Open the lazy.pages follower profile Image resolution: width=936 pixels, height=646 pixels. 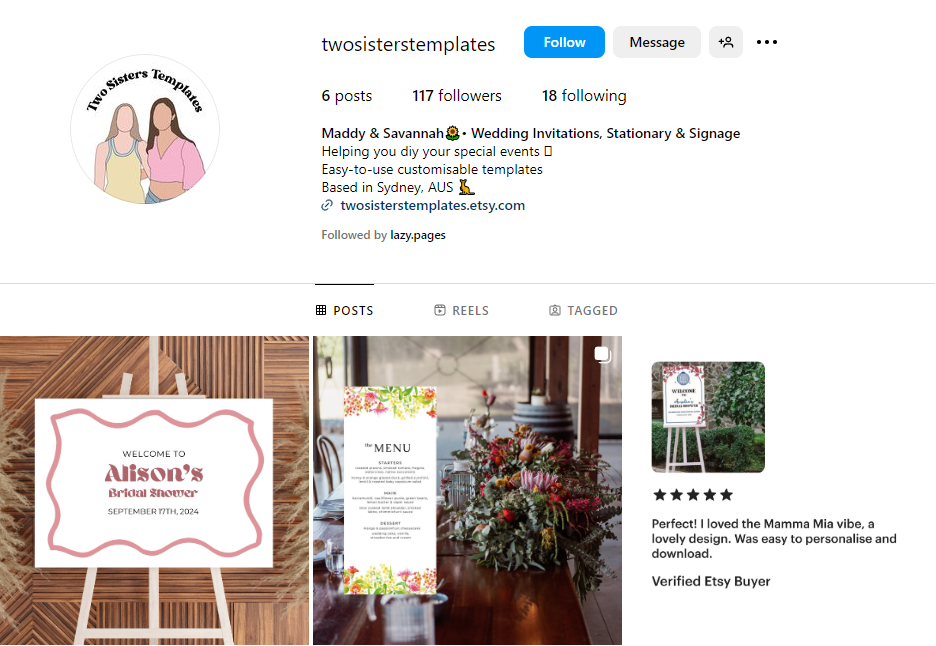[418, 235]
